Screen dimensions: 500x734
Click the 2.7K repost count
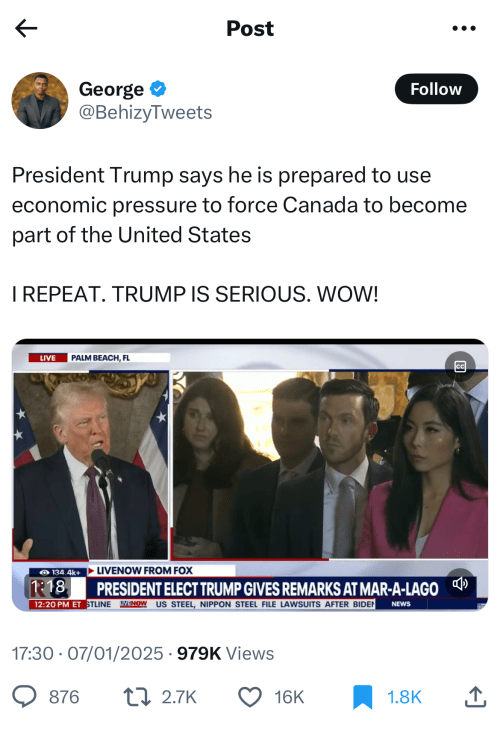179,697
